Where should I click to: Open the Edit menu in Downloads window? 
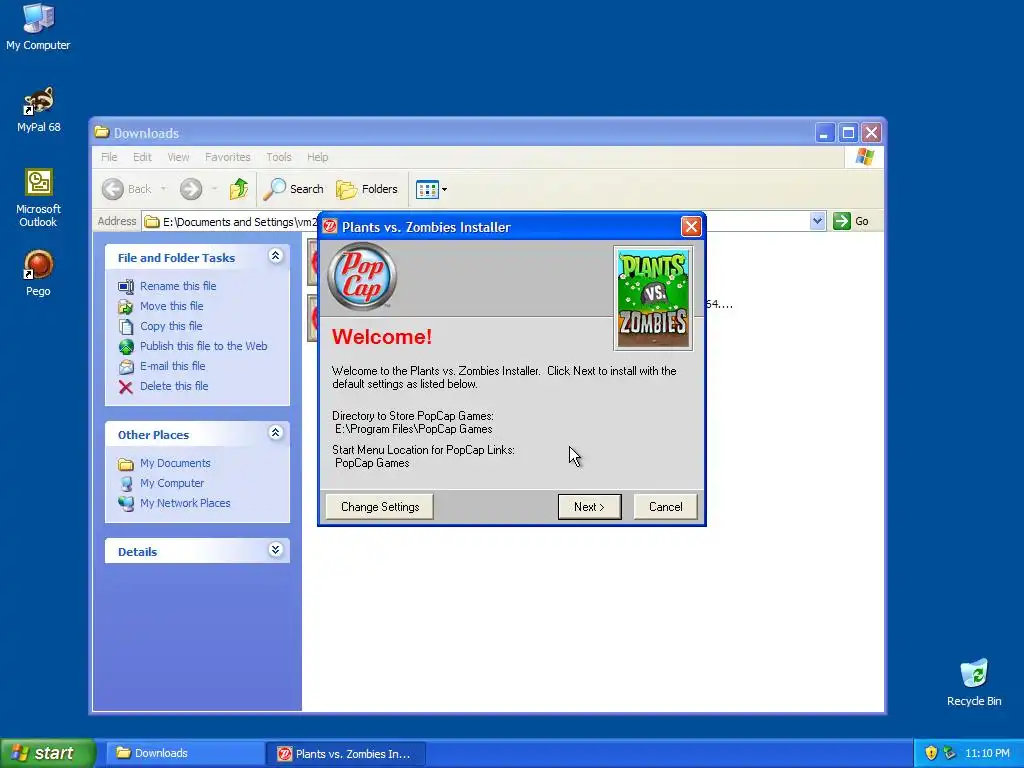142,157
